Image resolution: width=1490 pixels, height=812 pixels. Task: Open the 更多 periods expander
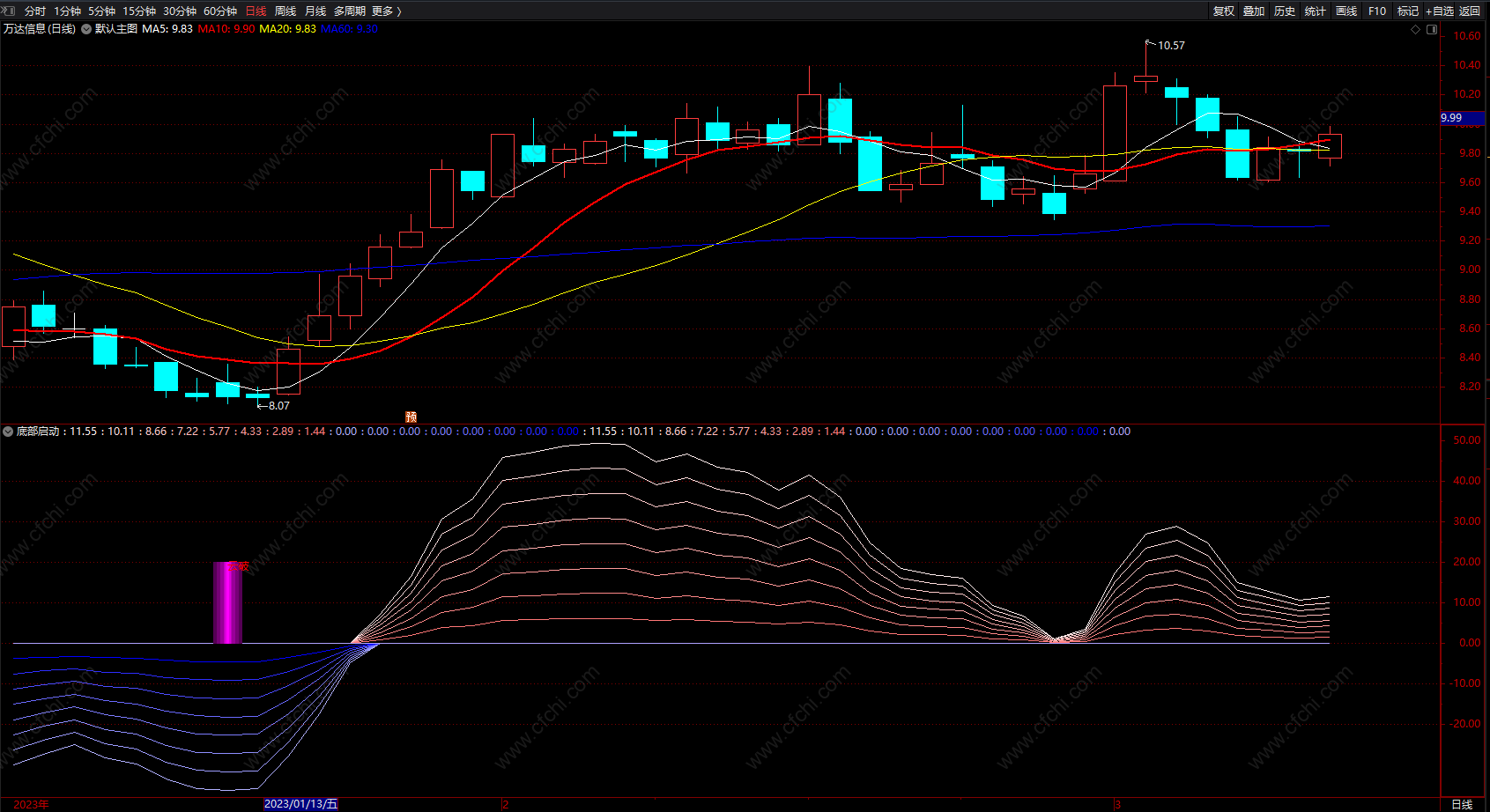387,11
